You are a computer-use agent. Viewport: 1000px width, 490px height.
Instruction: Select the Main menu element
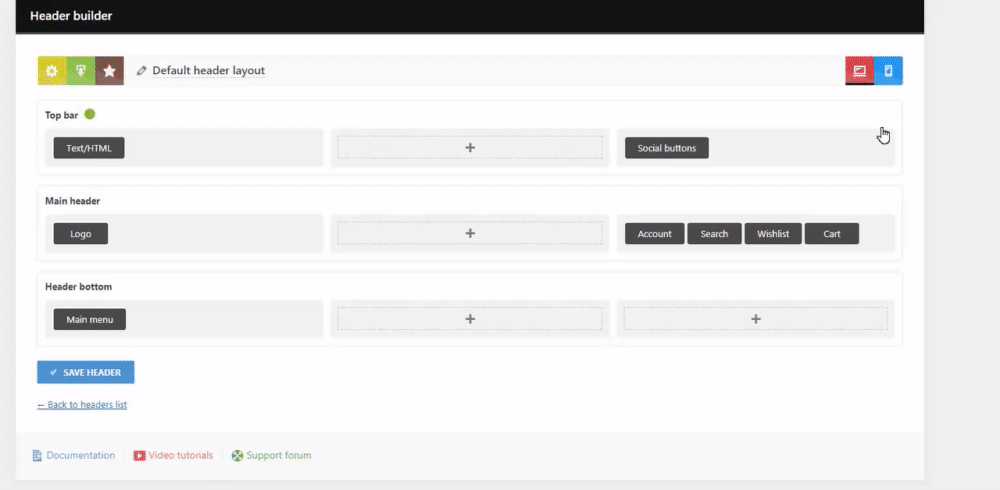pos(89,319)
